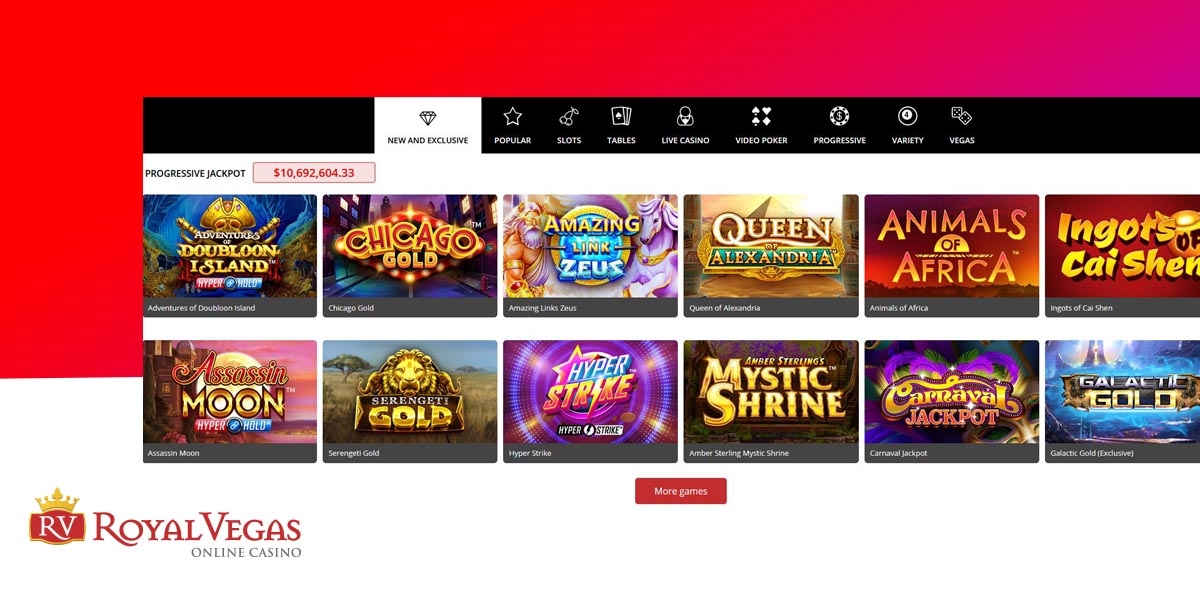Click the progressive jackpot amount box
The height and width of the screenshot is (600, 1200).
point(314,173)
